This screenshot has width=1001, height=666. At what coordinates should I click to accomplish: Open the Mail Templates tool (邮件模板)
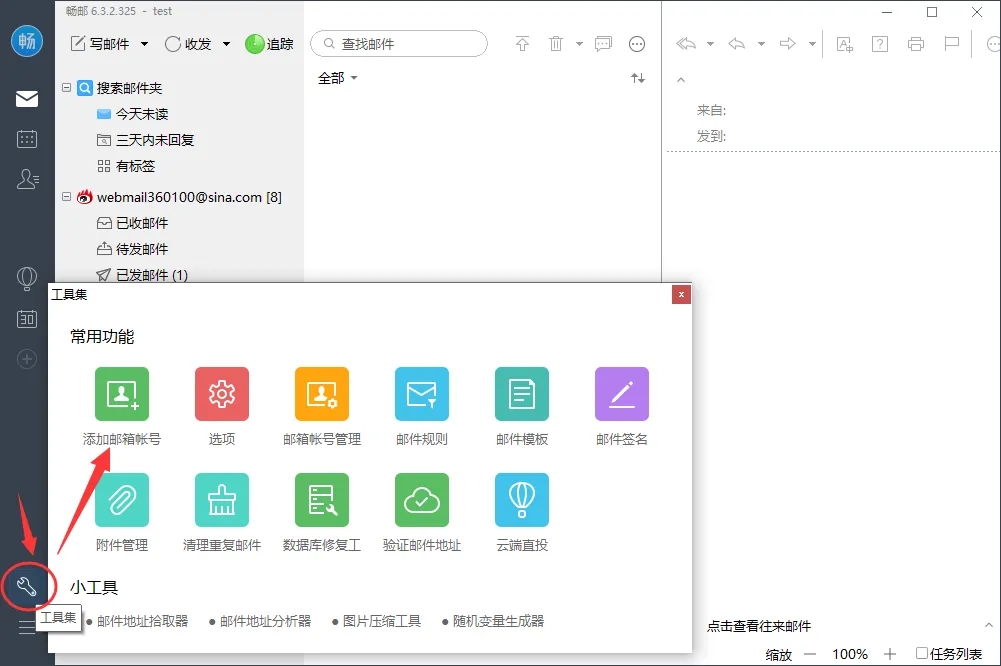(521, 394)
